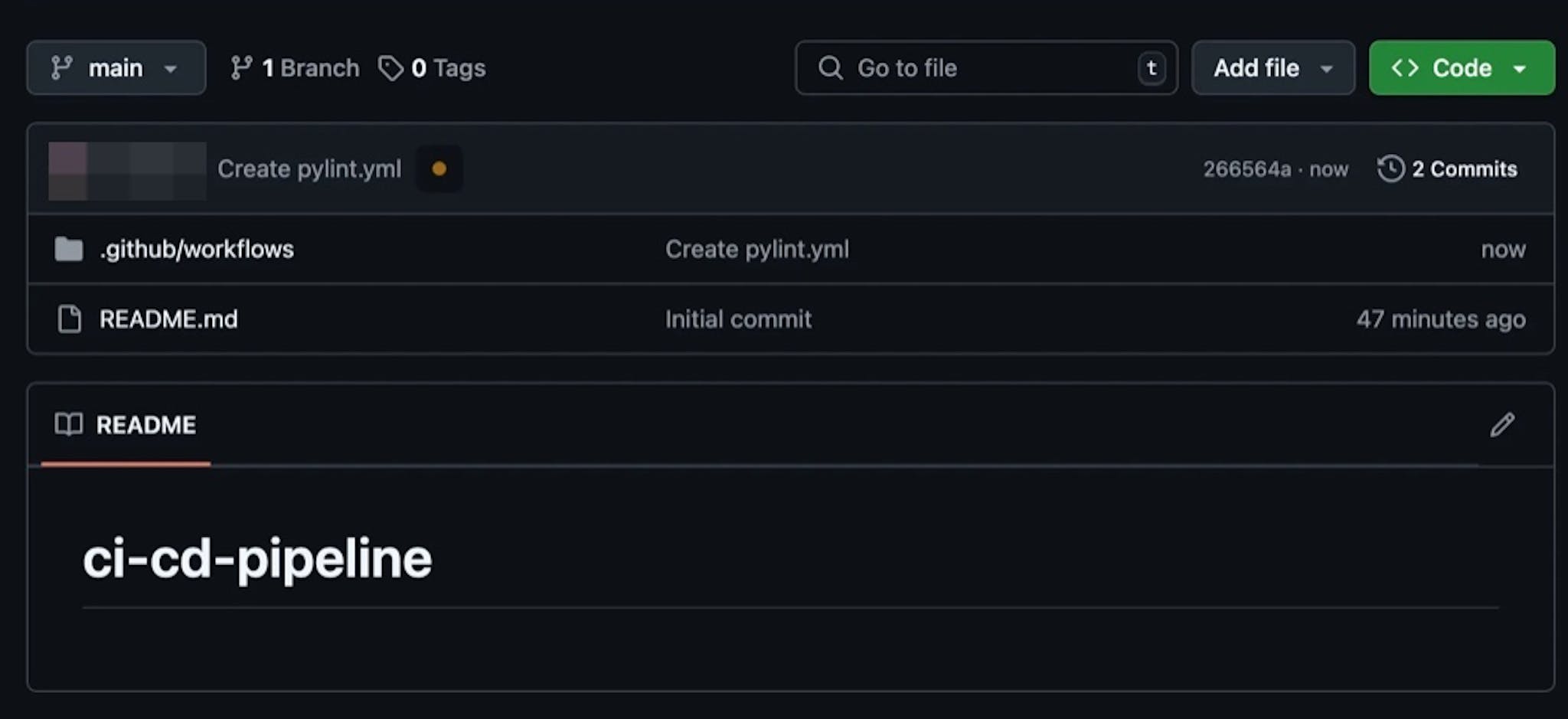This screenshot has height=719, width=1568.
Task: Open commit hash 266564a
Action: [1246, 168]
